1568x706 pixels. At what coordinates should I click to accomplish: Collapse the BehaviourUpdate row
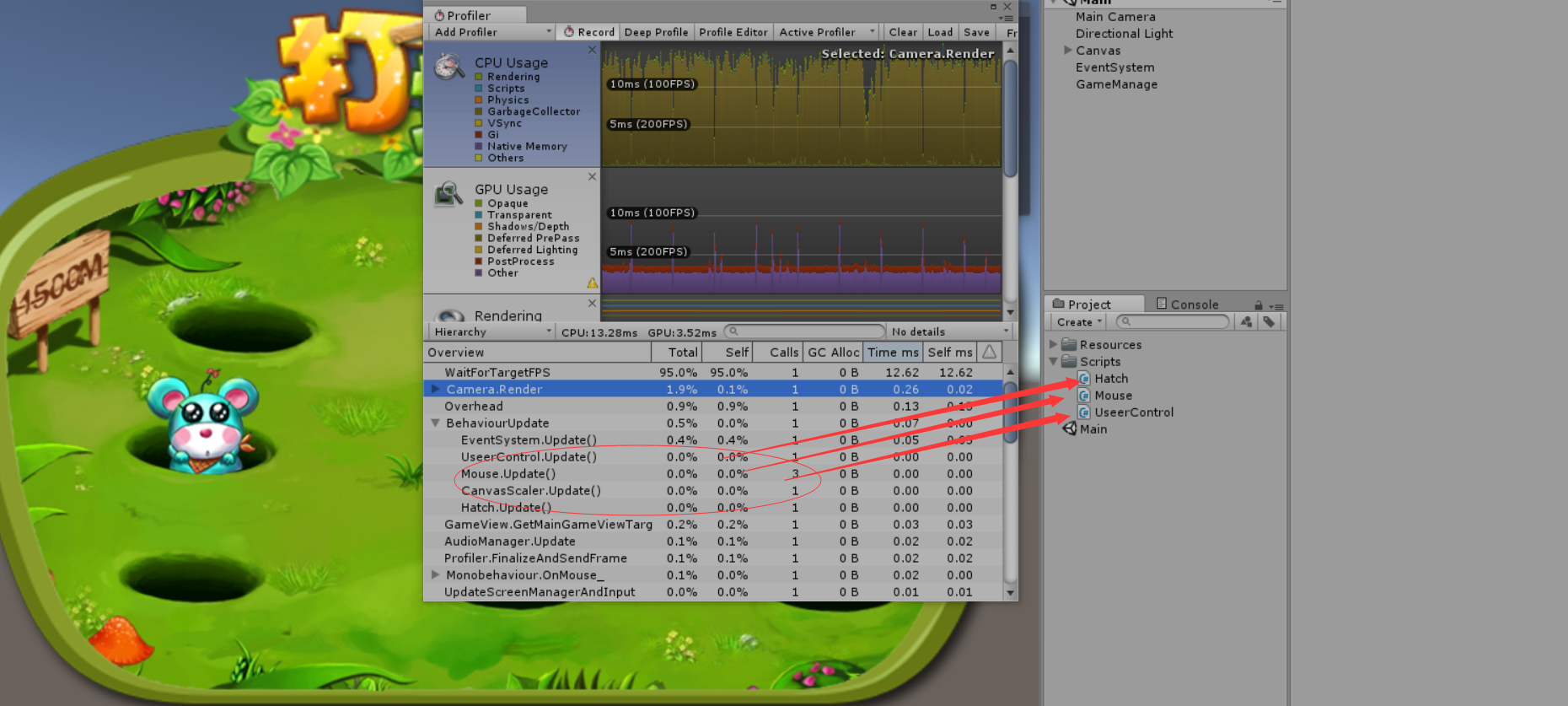(435, 423)
